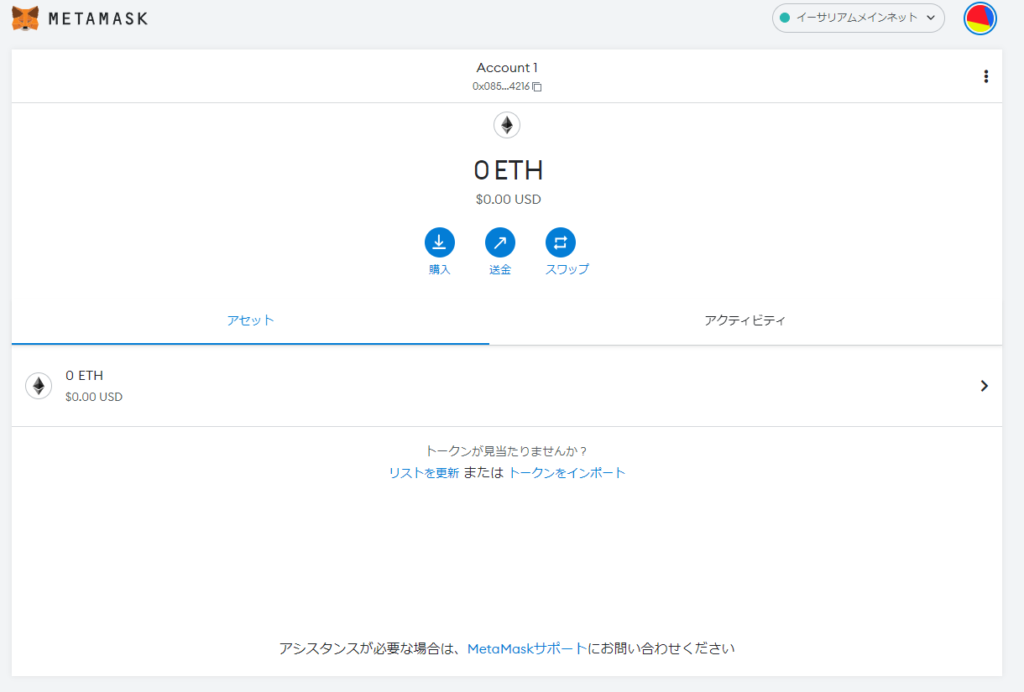
Task: Expand the イーサリアムメインネット network dropdown
Action: pos(858,18)
